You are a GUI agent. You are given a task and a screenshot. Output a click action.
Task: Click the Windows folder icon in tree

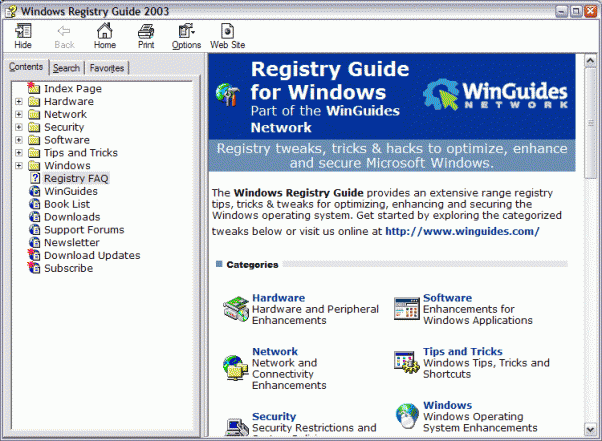click(x=34, y=165)
